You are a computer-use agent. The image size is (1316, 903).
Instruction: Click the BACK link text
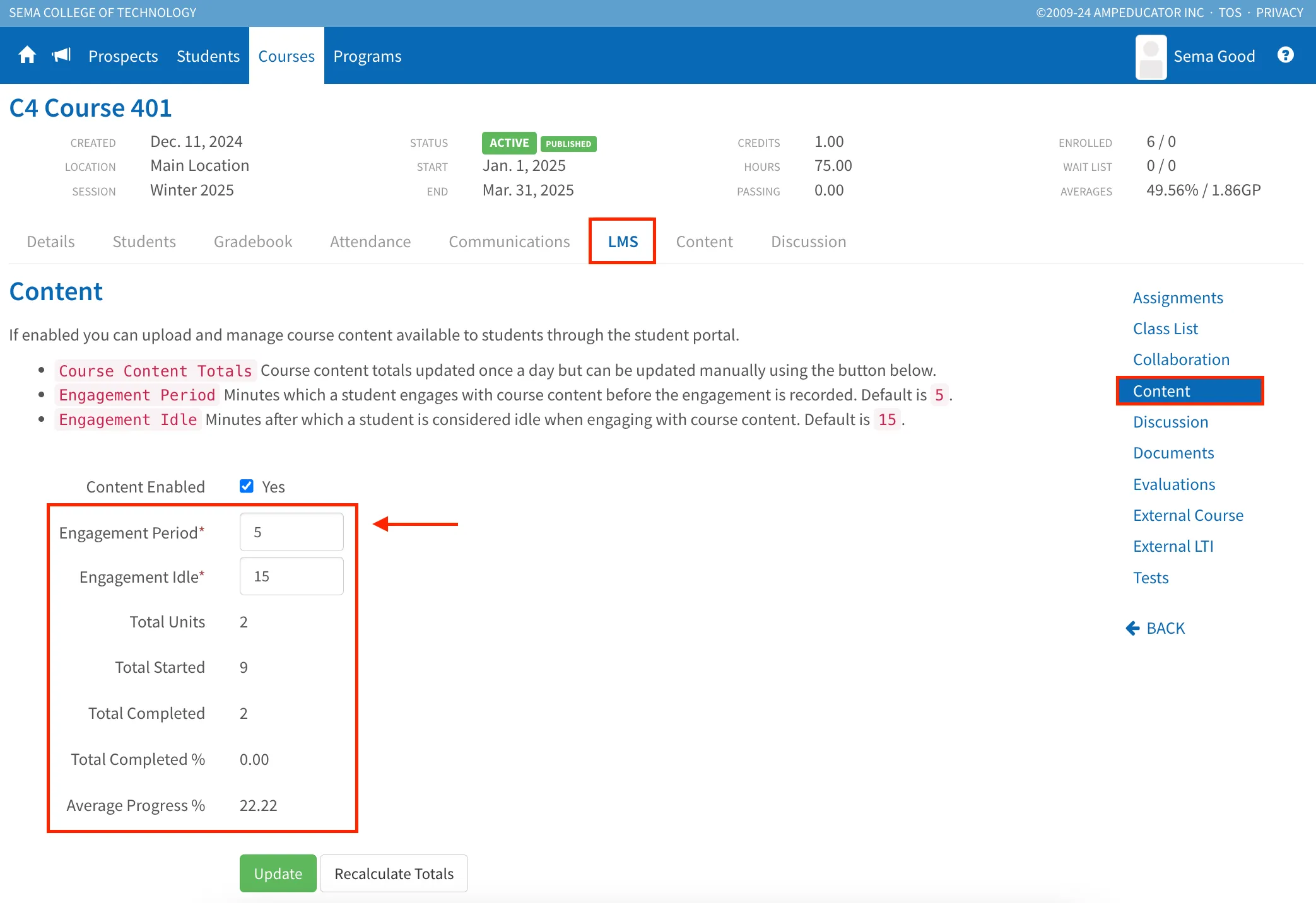1165,628
